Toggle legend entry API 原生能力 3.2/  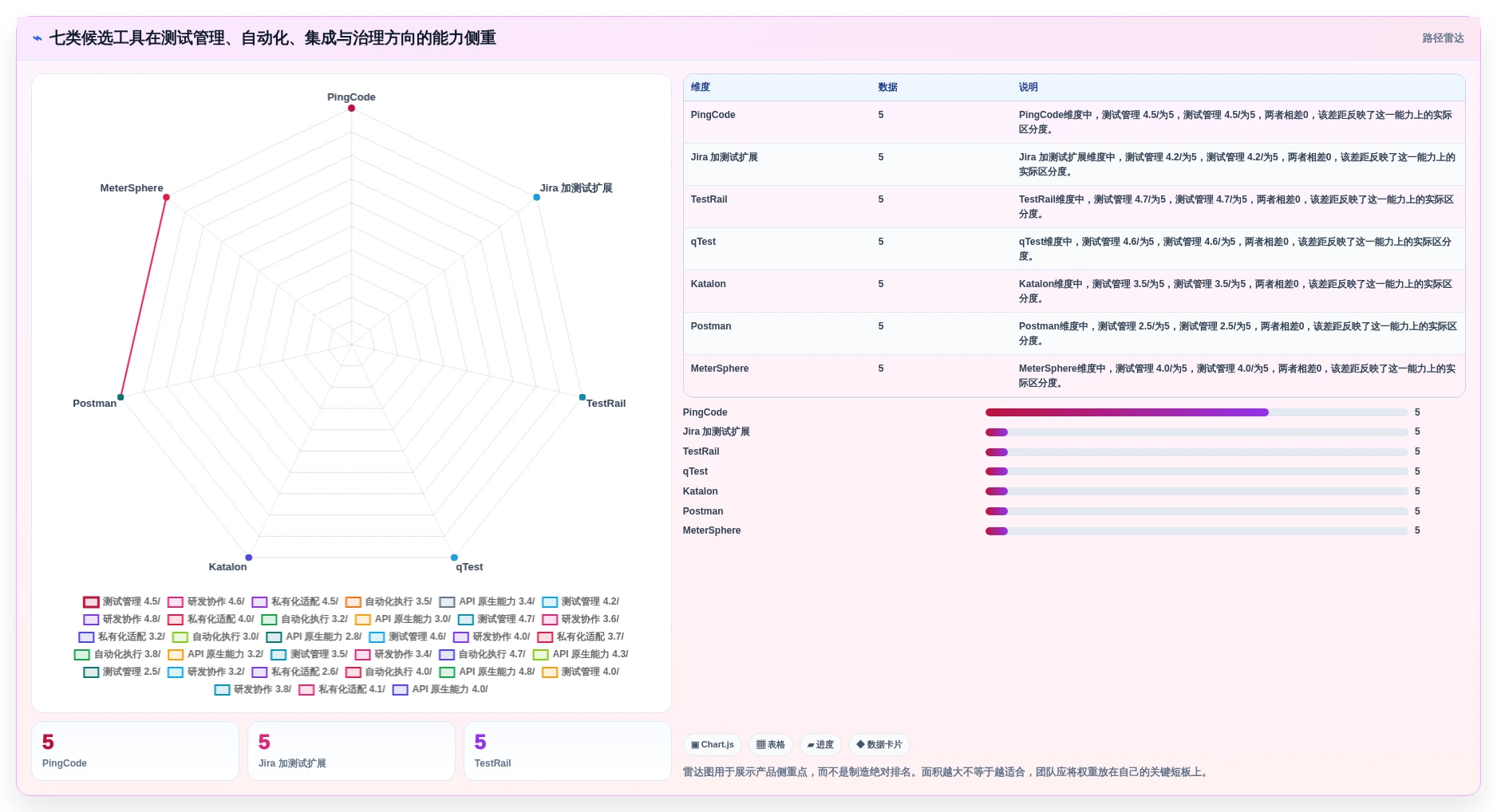[215, 655]
